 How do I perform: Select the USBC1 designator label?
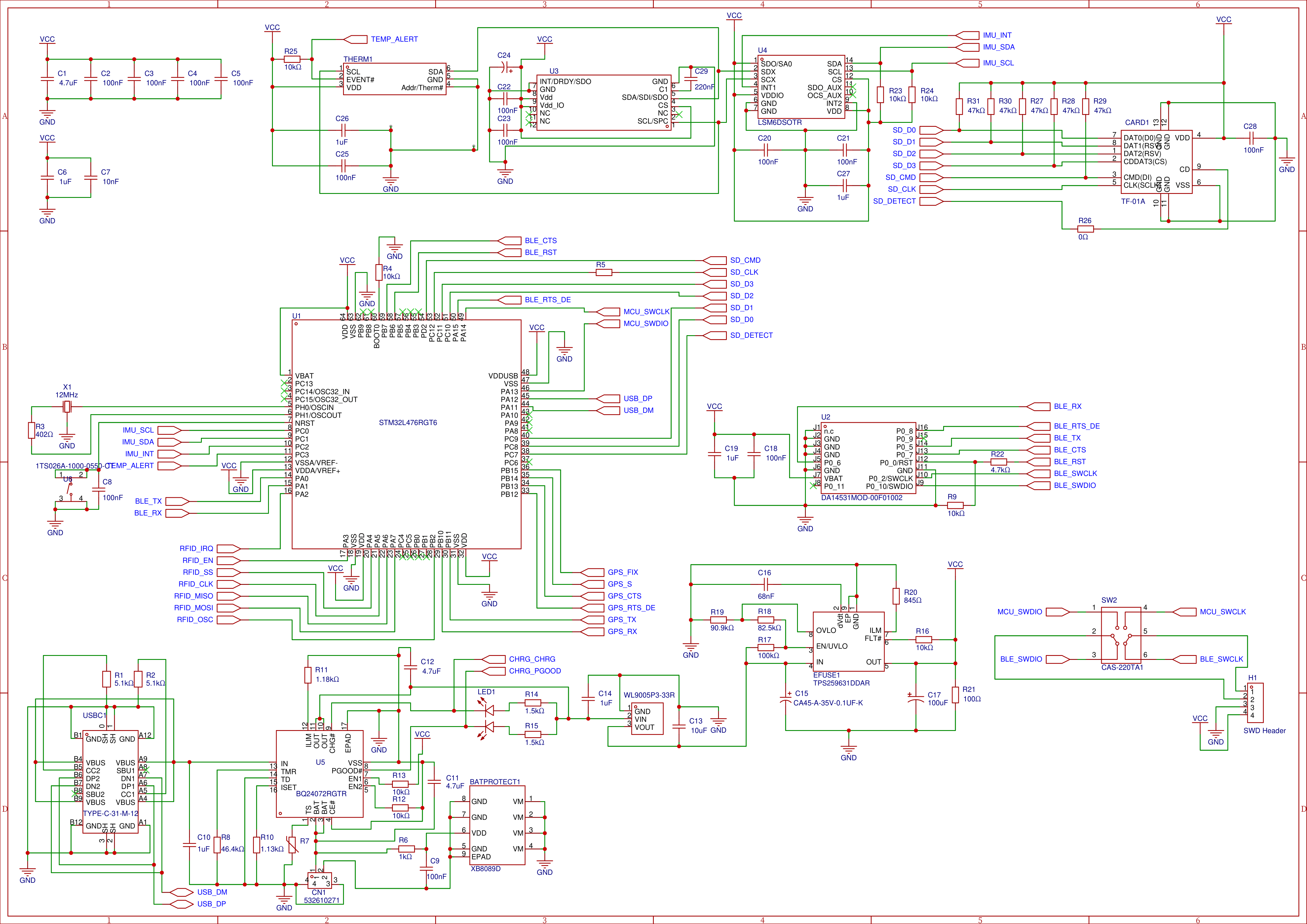[x=94, y=716]
